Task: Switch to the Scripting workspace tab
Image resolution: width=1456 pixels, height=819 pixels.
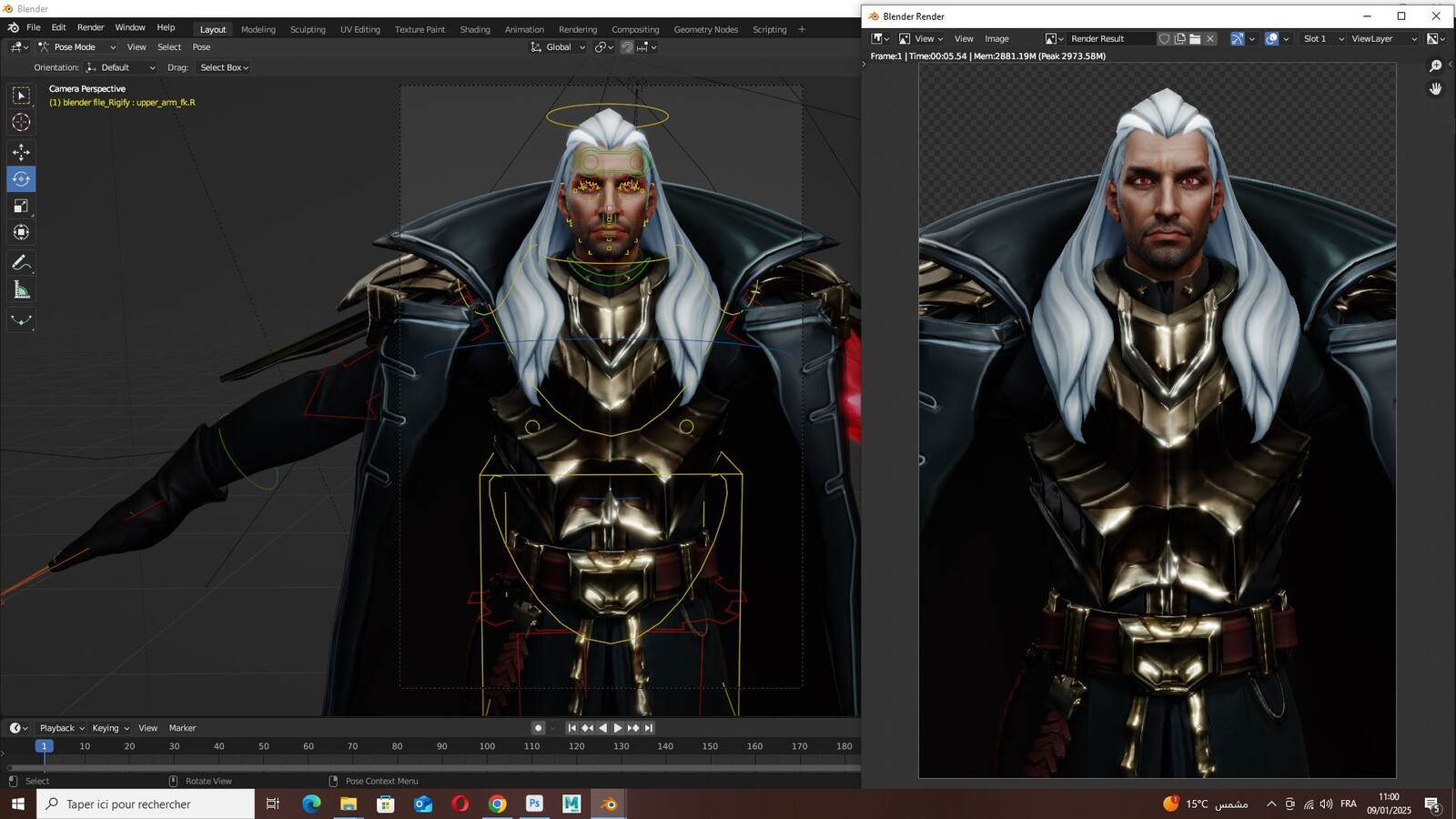Action: click(x=770, y=29)
